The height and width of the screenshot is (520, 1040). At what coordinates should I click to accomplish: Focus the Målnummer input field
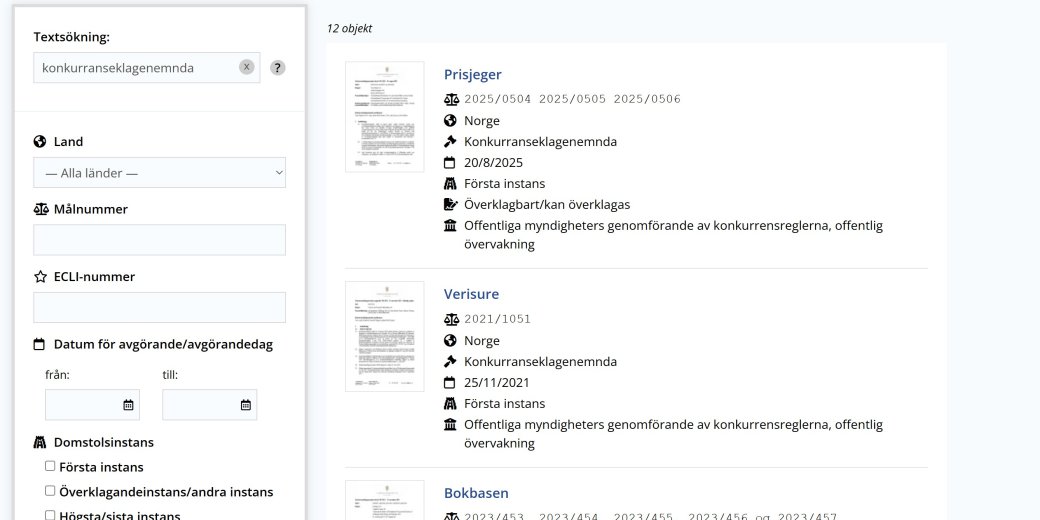tap(159, 240)
